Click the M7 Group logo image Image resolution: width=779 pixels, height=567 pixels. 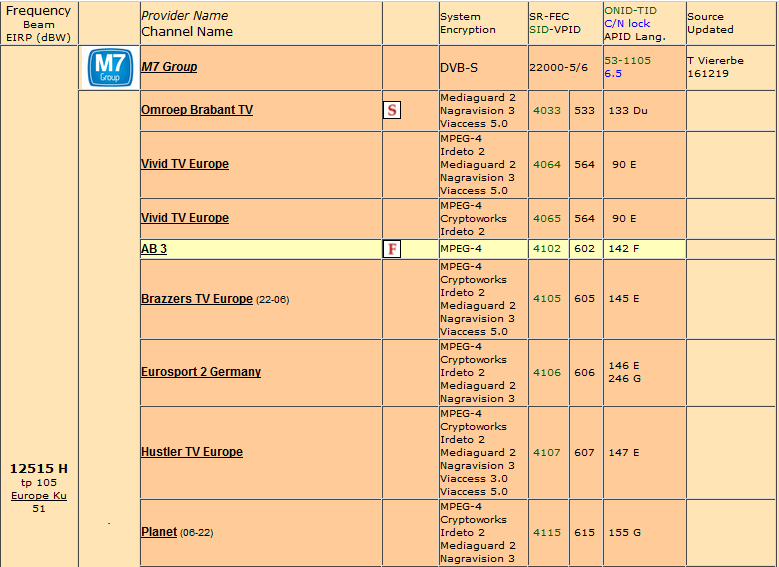(110, 68)
